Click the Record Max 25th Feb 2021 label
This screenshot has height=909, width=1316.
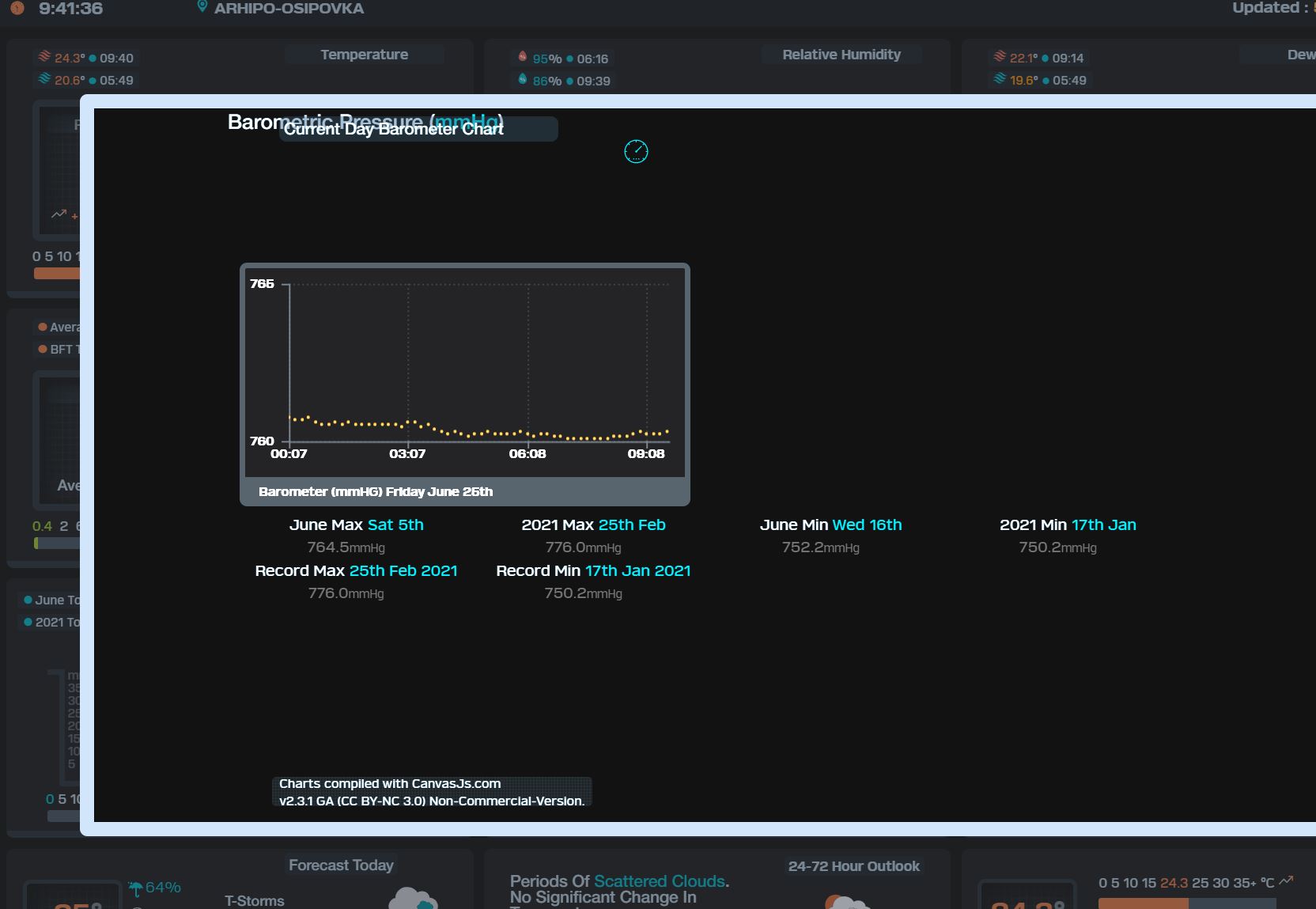coord(356,570)
